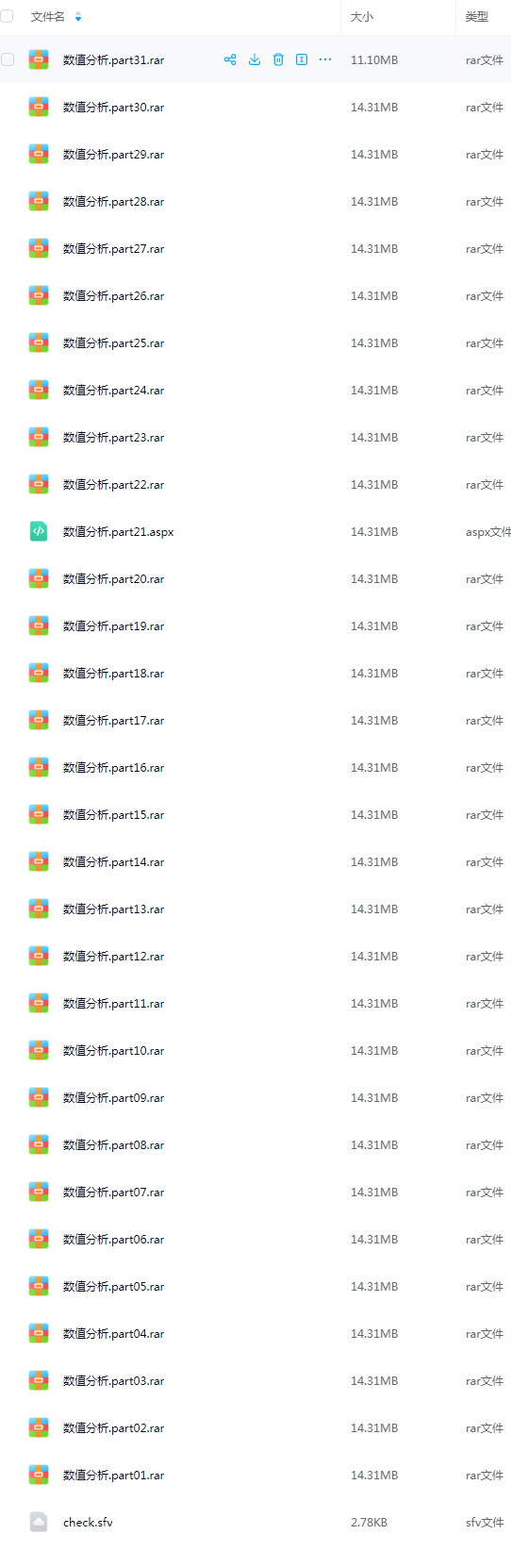Tick the select-all checkbox in header

click(7, 16)
